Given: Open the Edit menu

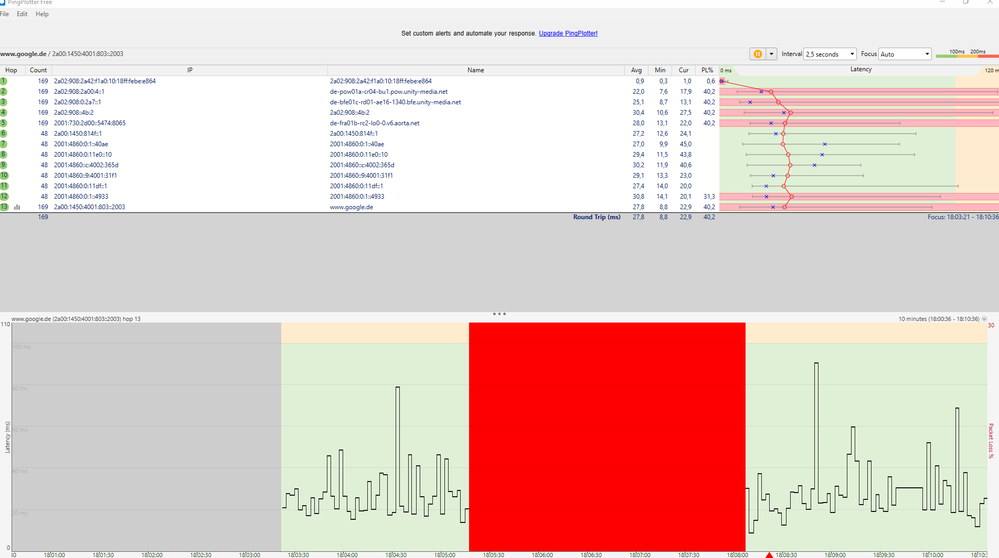Looking at the screenshot, I should point(22,14).
